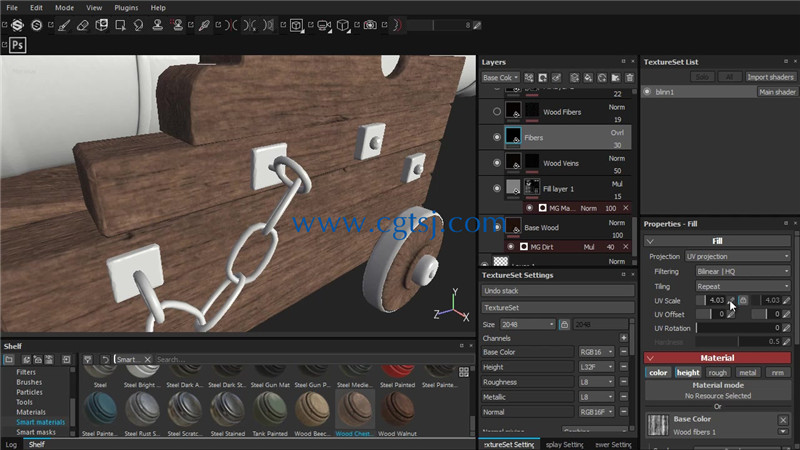Click the Export to Photoshop Ps icon
Image resolution: width=800 pixels, height=450 pixels.
point(18,45)
